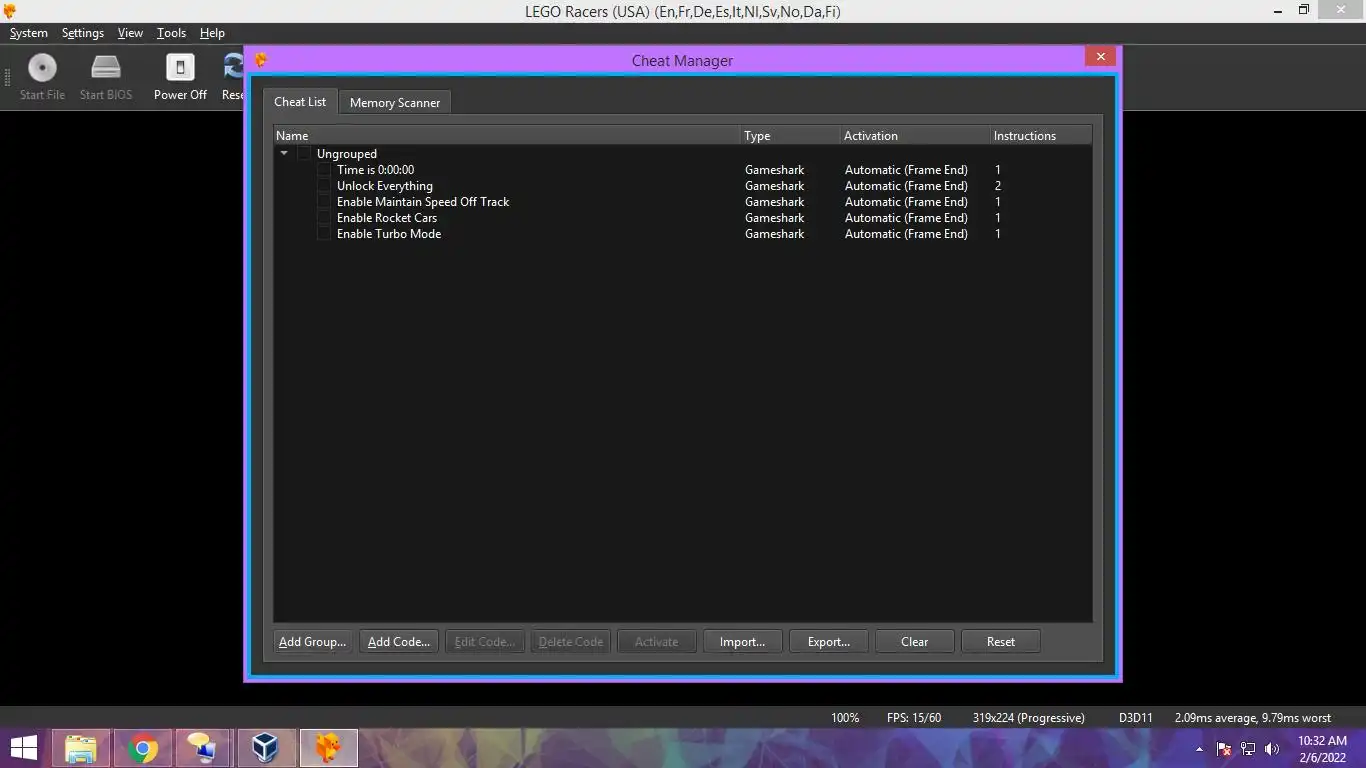Open the View menu
1366x768 pixels.
[x=130, y=33]
